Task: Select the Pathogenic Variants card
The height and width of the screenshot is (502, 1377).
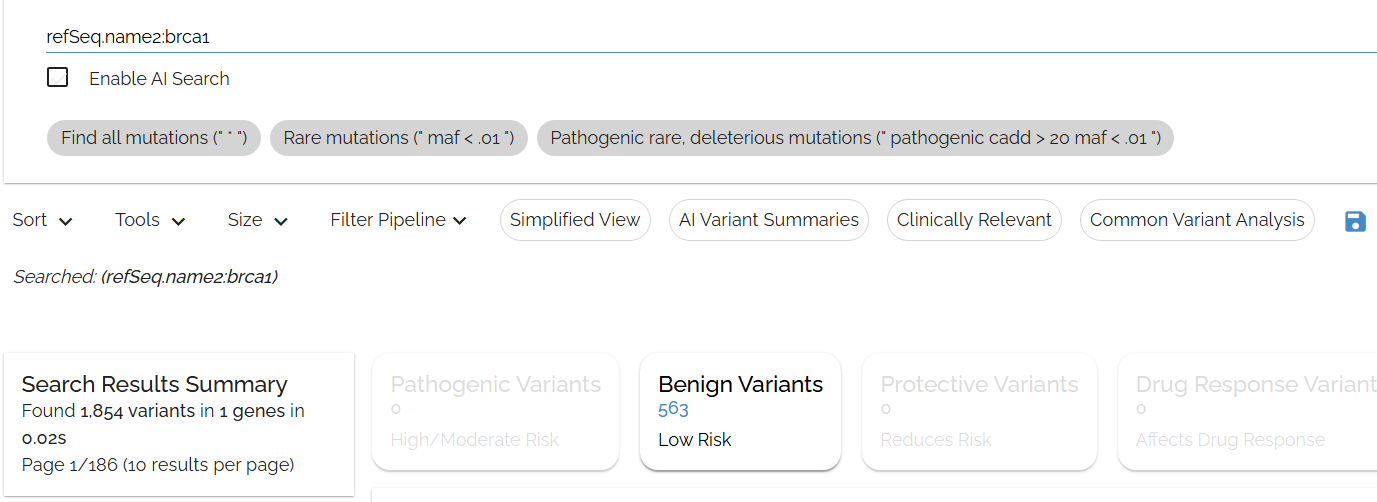Action: [495, 411]
